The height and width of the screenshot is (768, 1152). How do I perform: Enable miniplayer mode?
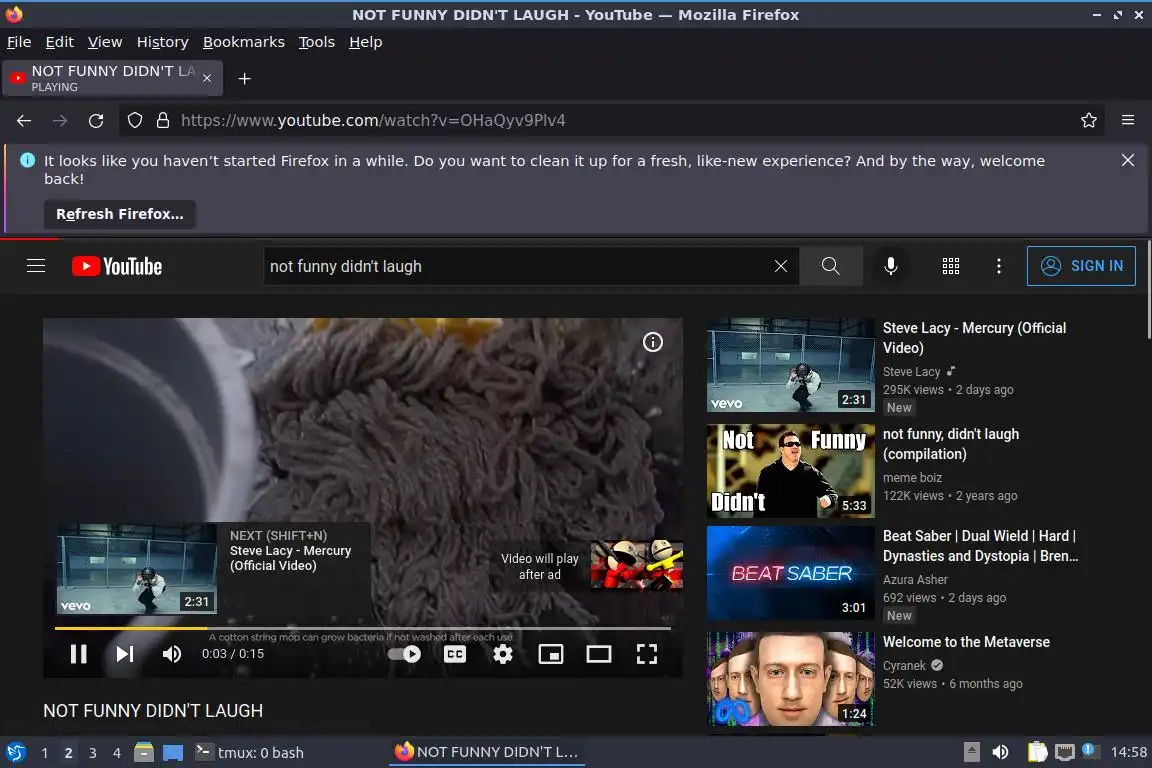(551, 654)
